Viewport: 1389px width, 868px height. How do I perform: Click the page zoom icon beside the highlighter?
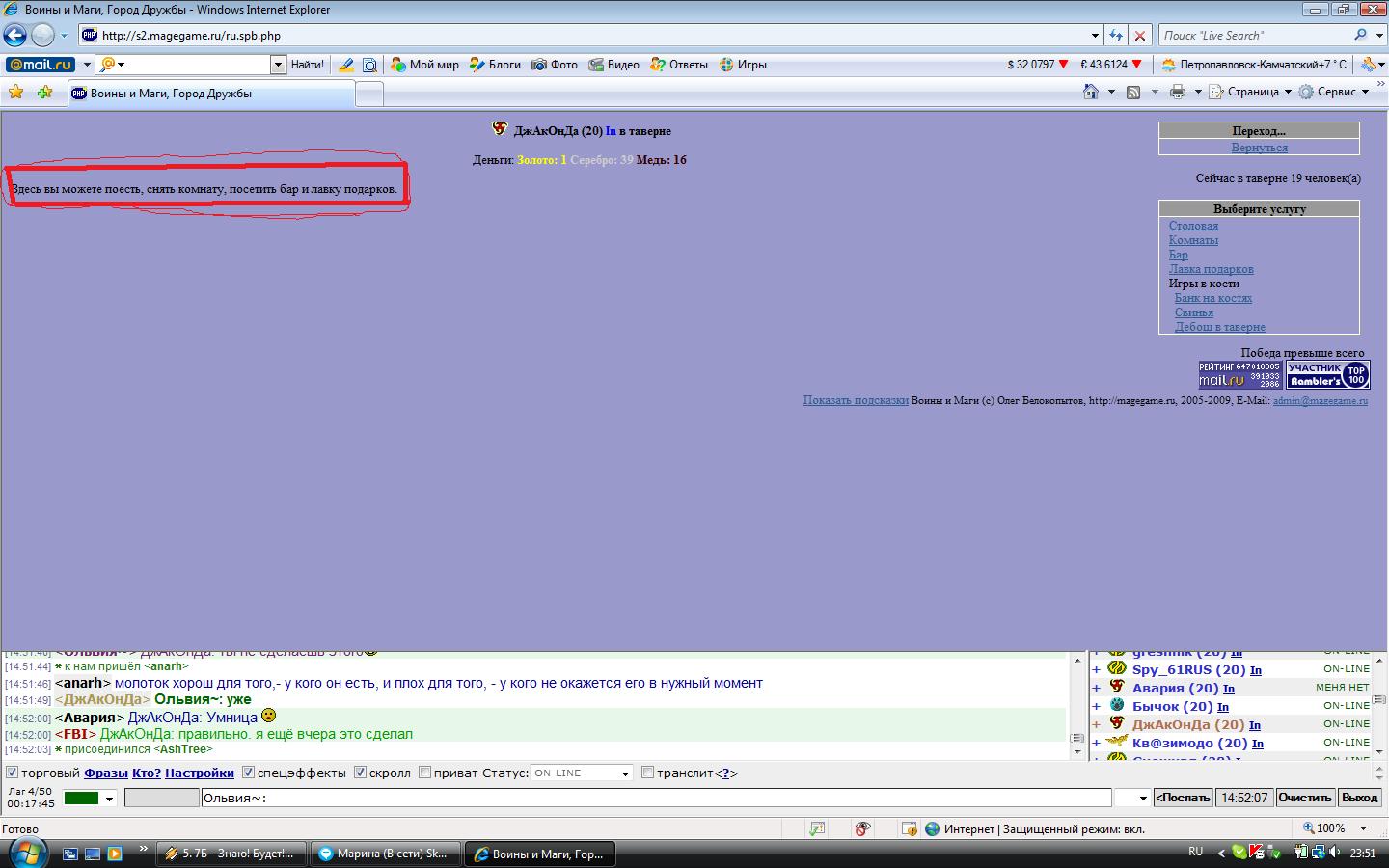(x=369, y=65)
